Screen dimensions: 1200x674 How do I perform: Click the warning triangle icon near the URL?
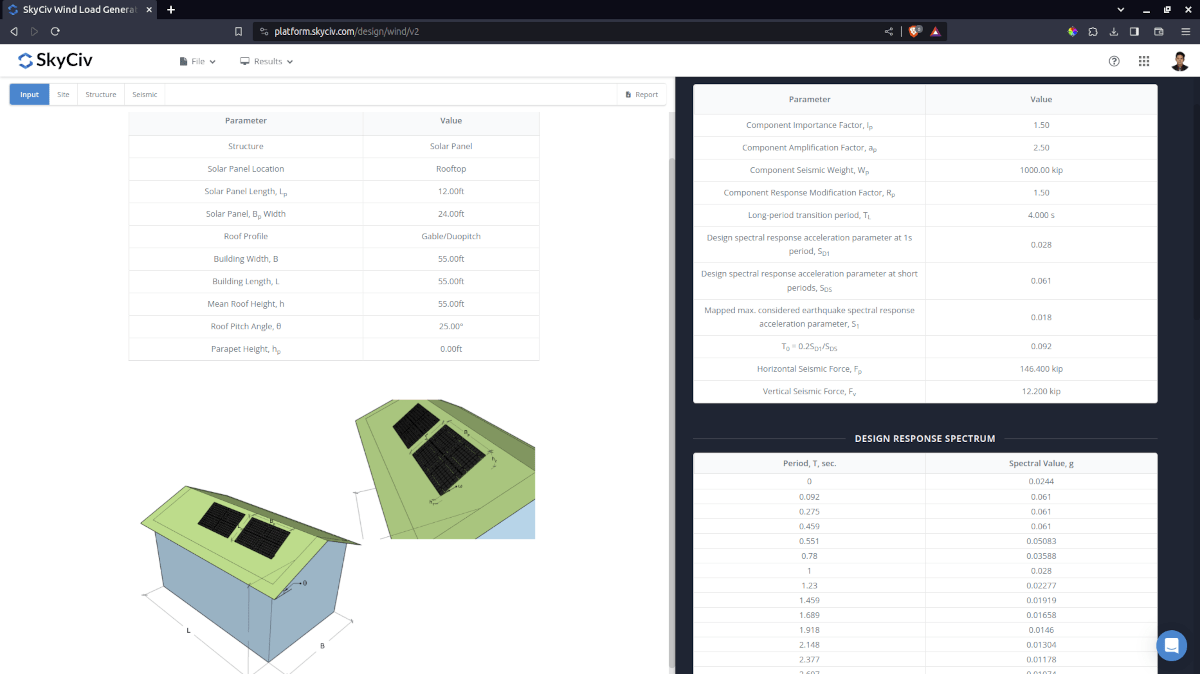coord(934,31)
